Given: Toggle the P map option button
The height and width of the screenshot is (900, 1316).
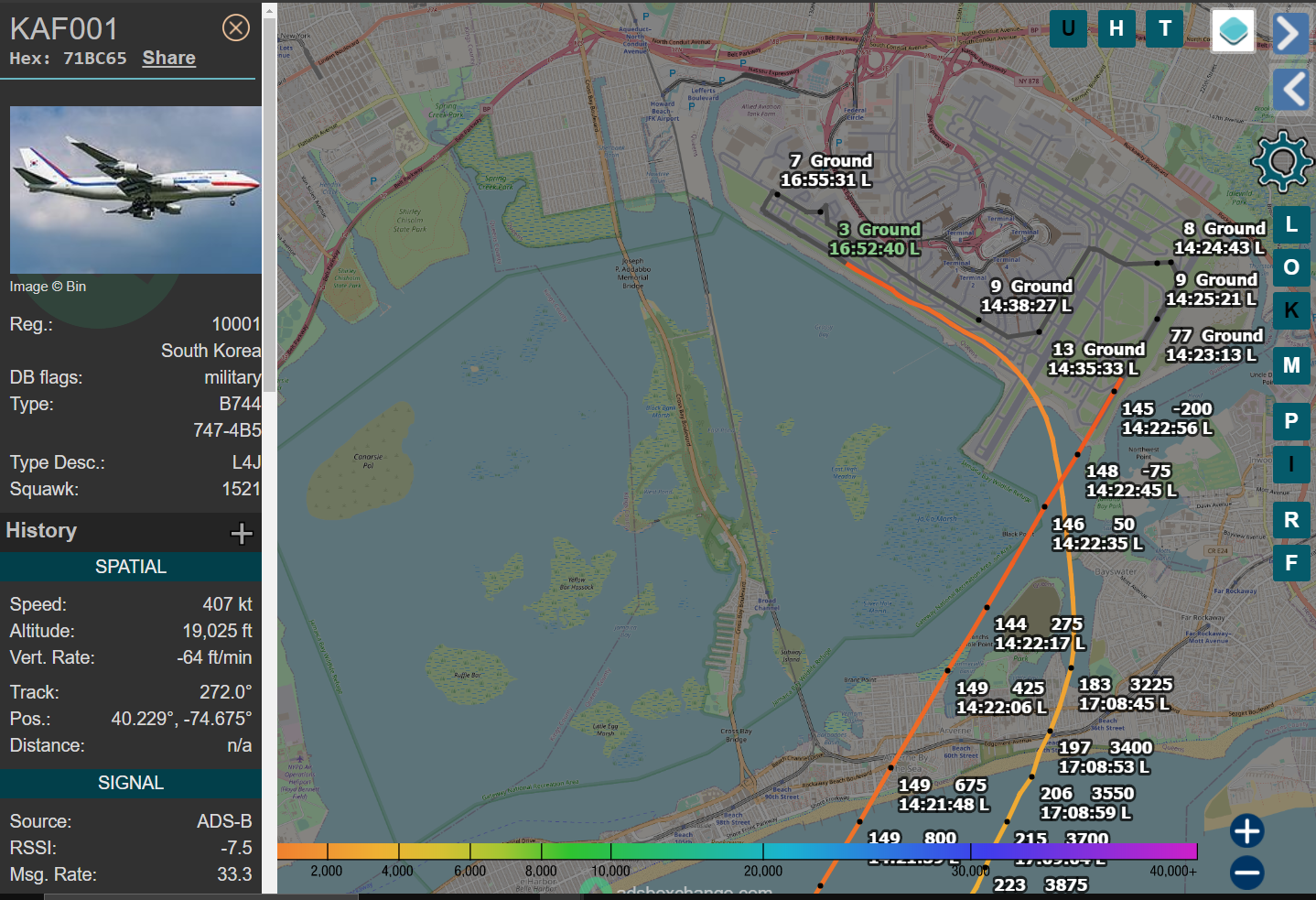Looking at the screenshot, I should (1291, 421).
